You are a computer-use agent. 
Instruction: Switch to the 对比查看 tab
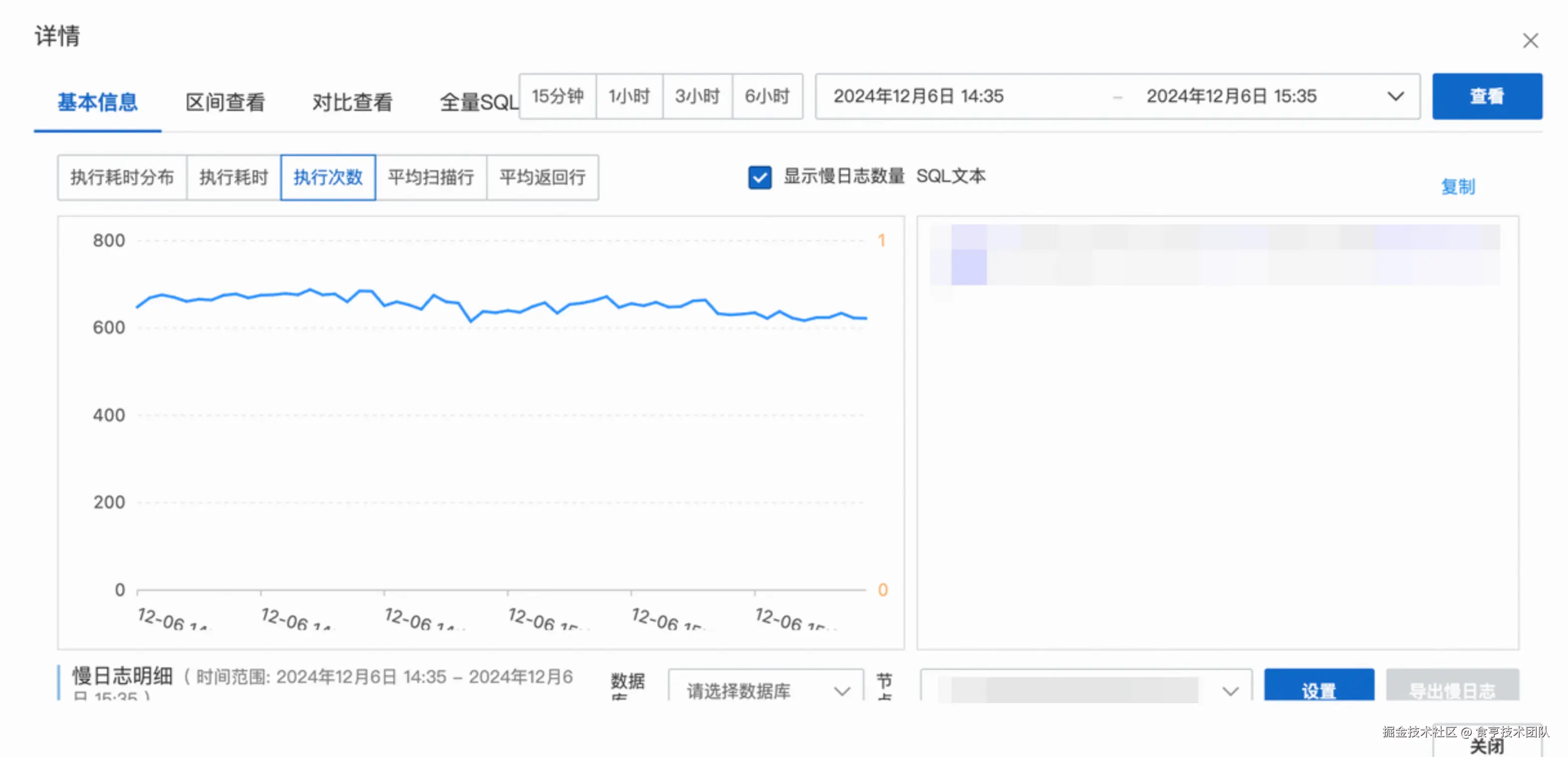352,102
